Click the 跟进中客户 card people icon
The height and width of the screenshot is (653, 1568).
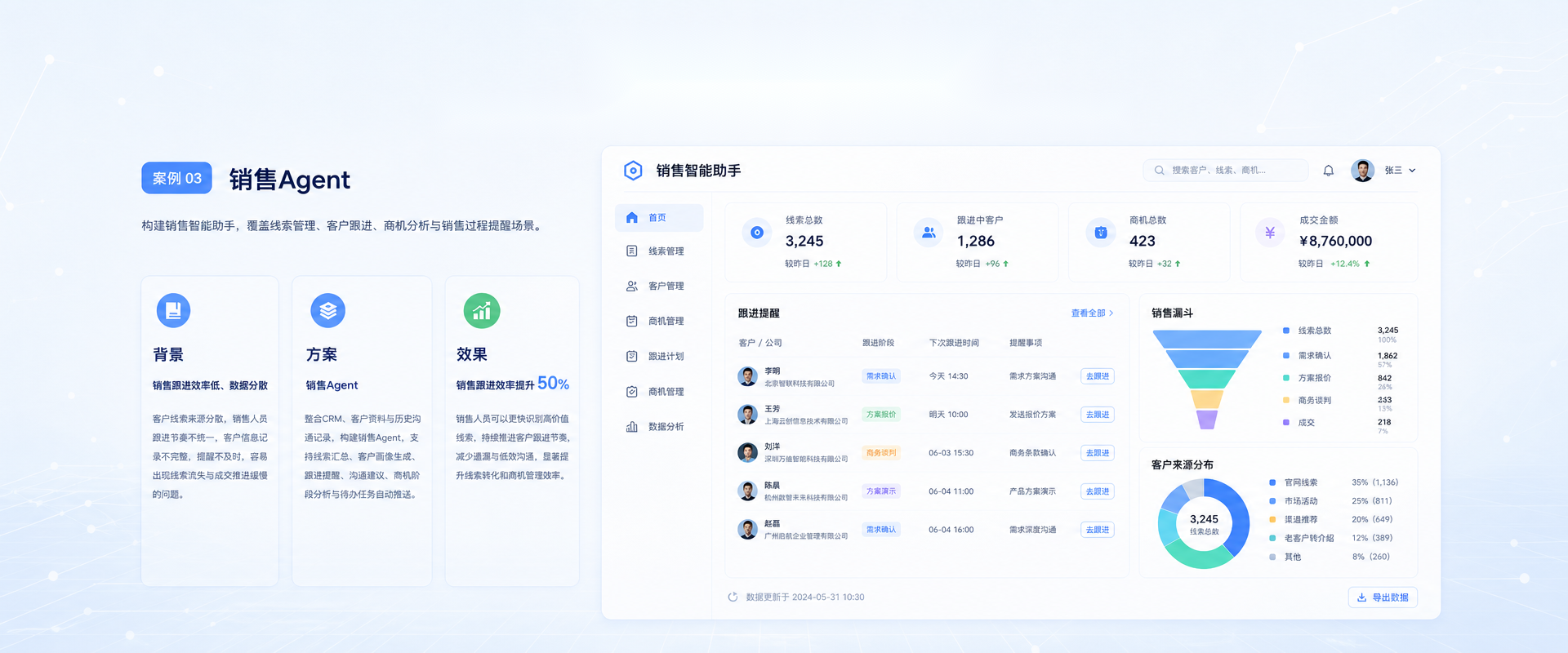coord(929,233)
